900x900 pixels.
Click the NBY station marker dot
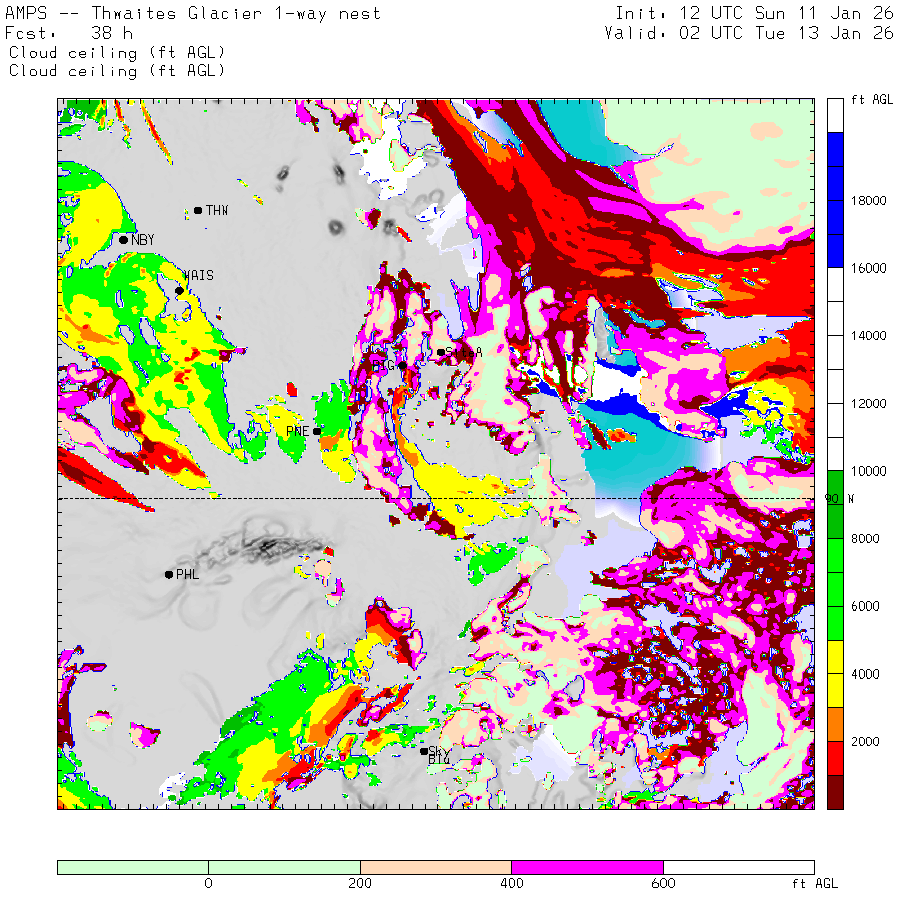[123, 240]
